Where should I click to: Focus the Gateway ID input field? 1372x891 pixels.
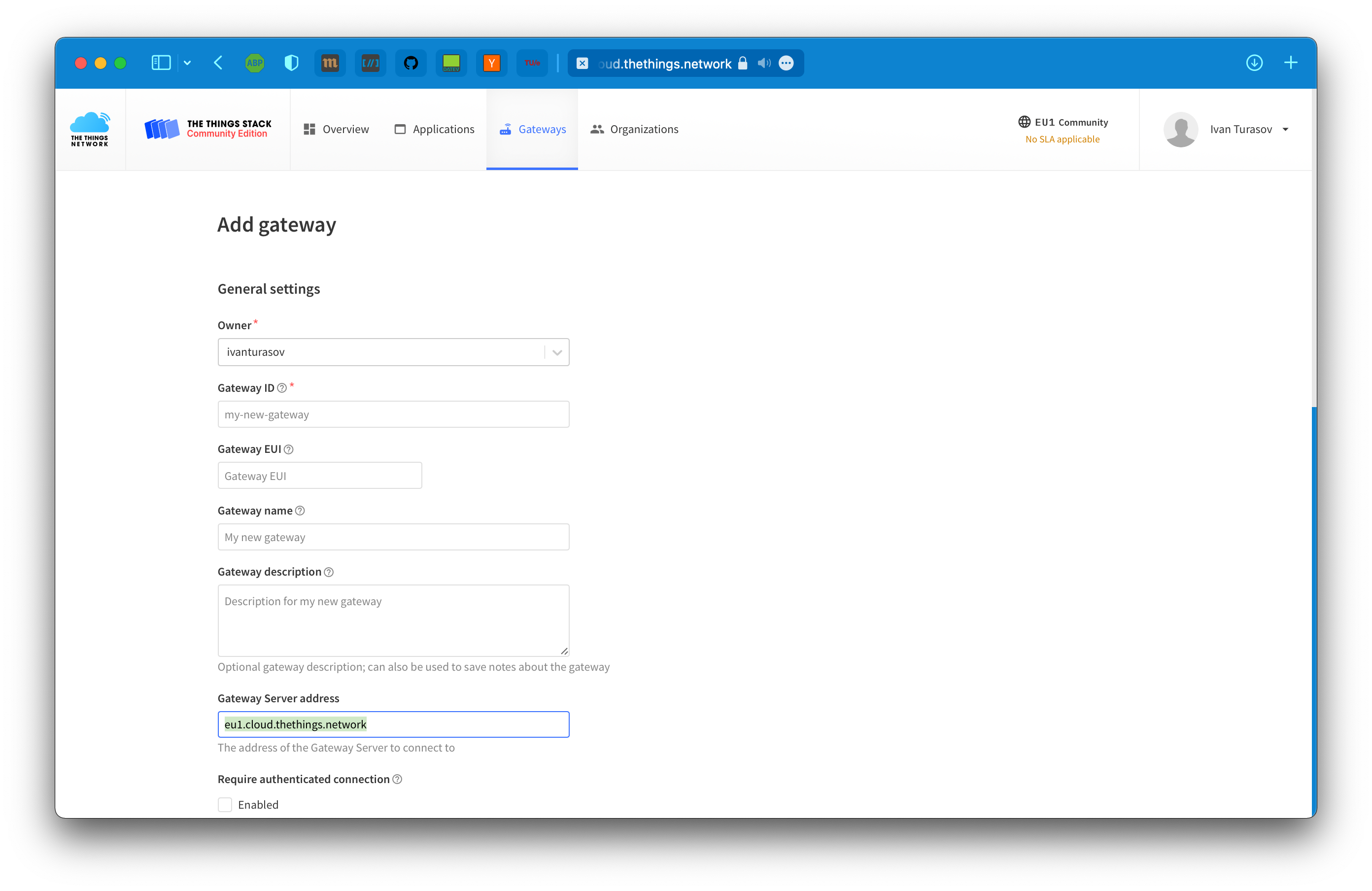pyautogui.click(x=393, y=414)
